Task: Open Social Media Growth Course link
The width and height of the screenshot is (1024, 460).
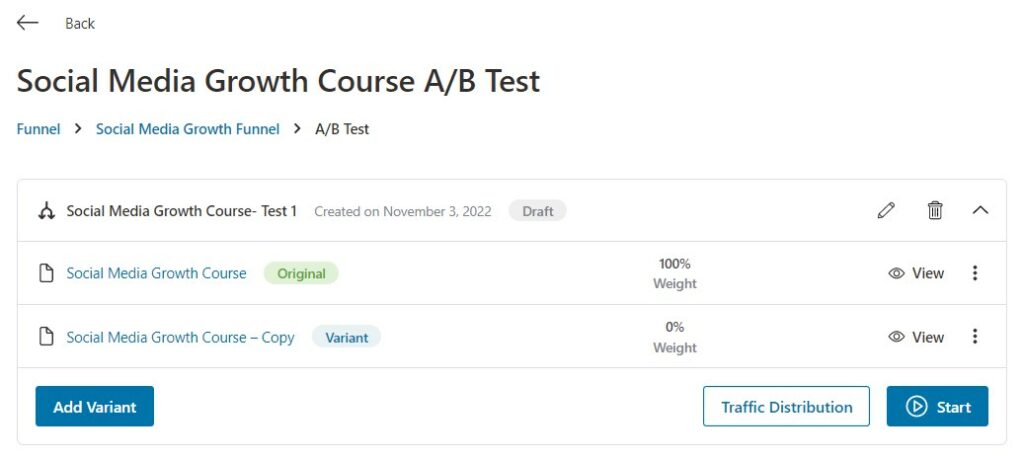Action: [157, 273]
